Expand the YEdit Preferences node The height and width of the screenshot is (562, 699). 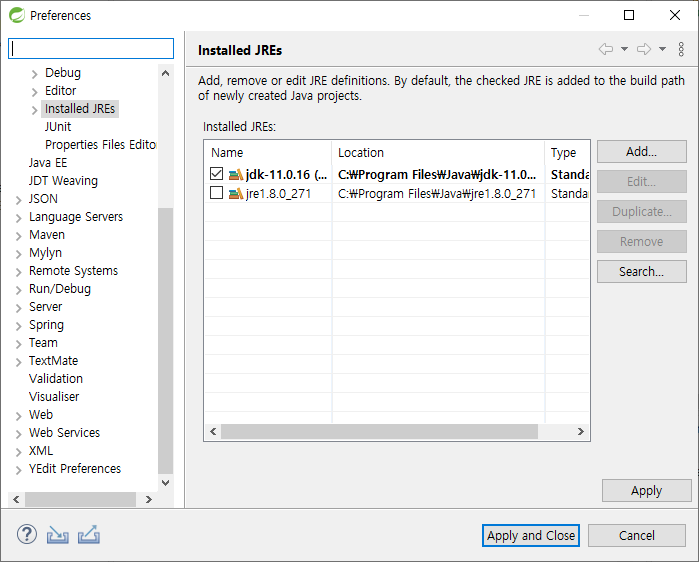(x=19, y=470)
